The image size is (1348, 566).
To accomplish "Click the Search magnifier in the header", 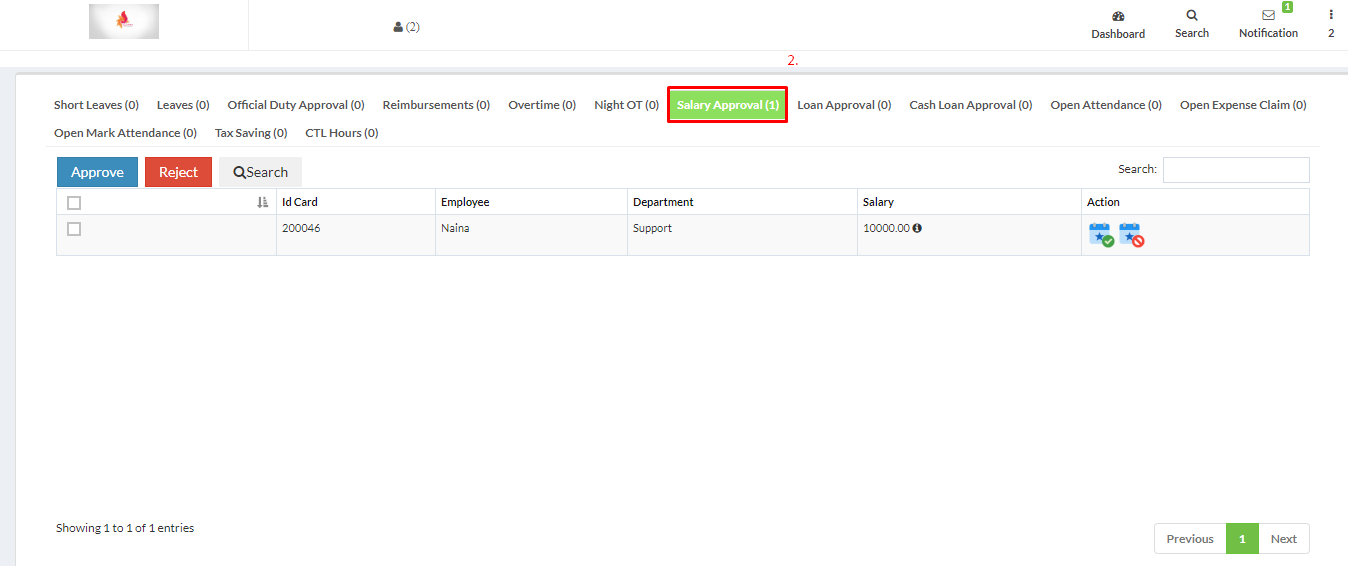I will 1192,16.
